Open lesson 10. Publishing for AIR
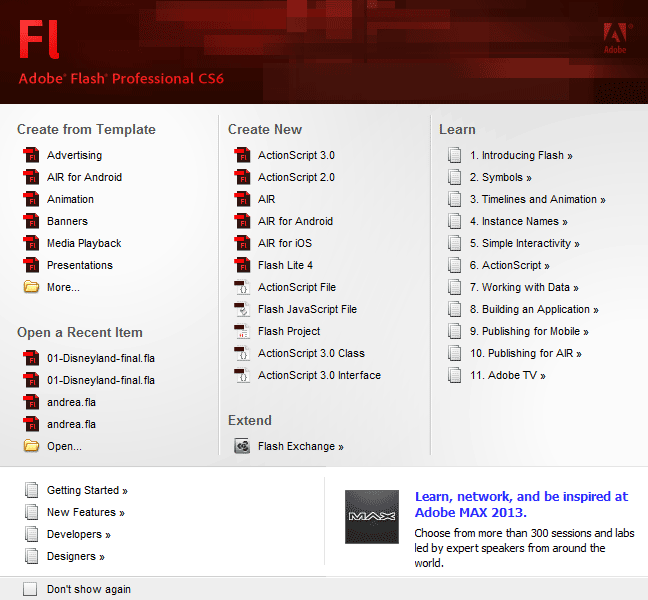This screenshot has height=600, width=648. 526,353
